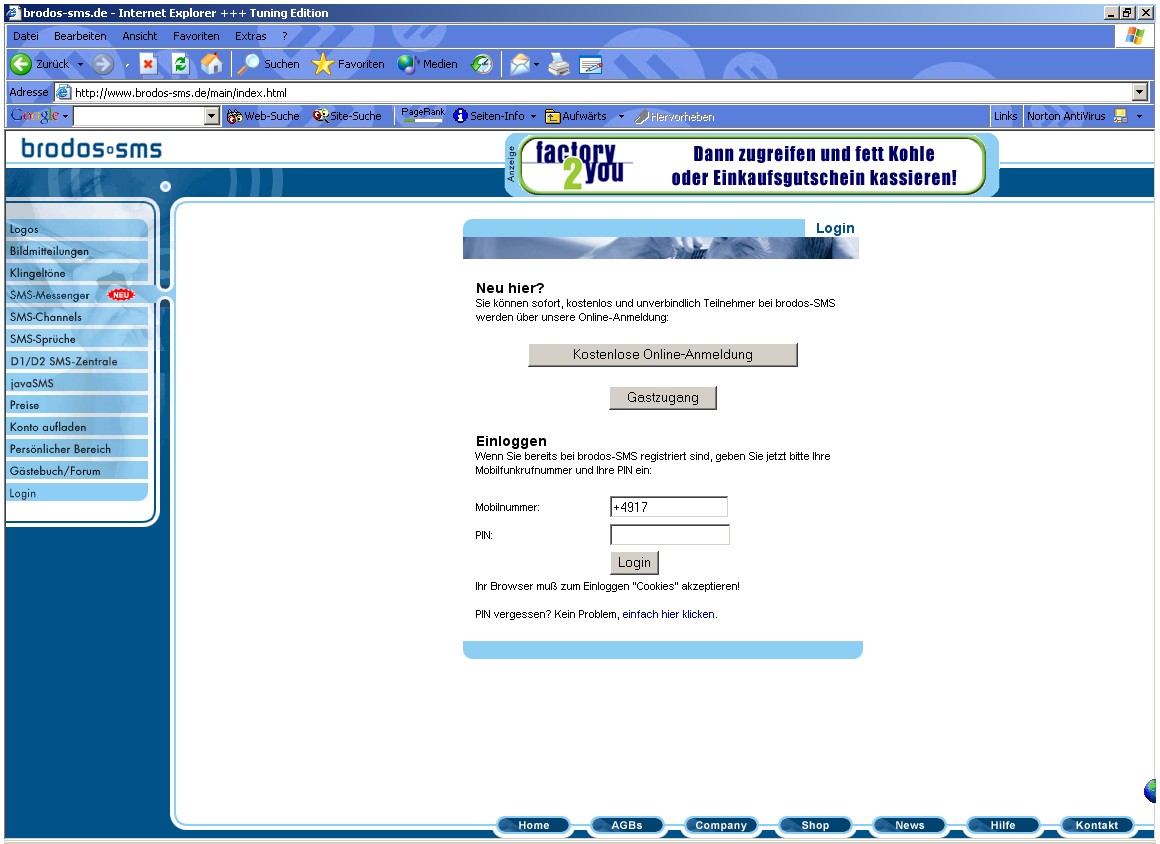Go to Bildmitteilungen in sidebar
1160x844 pixels.
click(77, 251)
